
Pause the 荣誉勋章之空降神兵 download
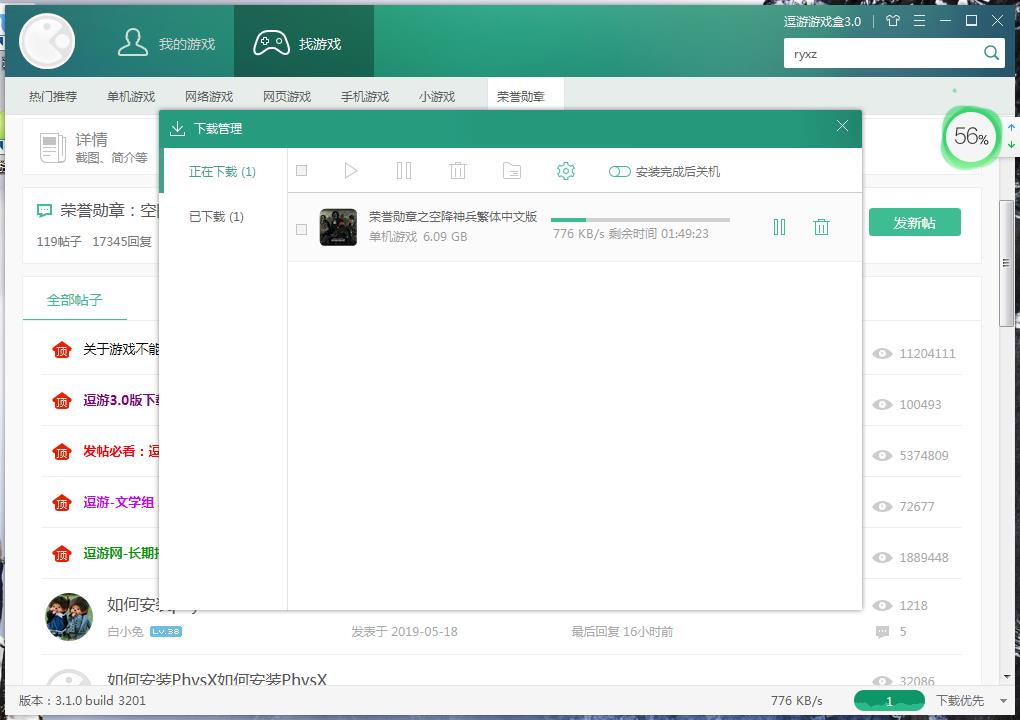point(779,227)
